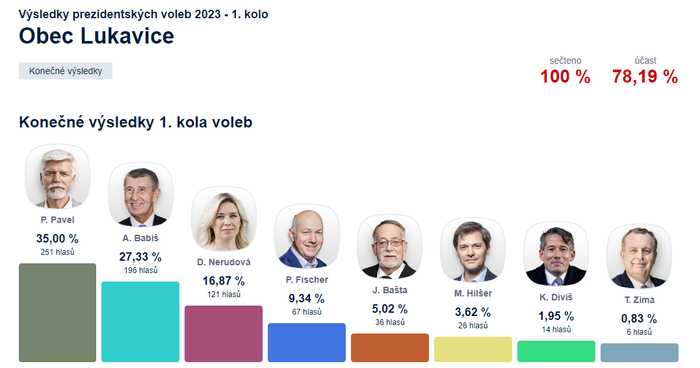
Task: Click the magenta D. Nerudová bar
Action: pyautogui.click(x=224, y=334)
